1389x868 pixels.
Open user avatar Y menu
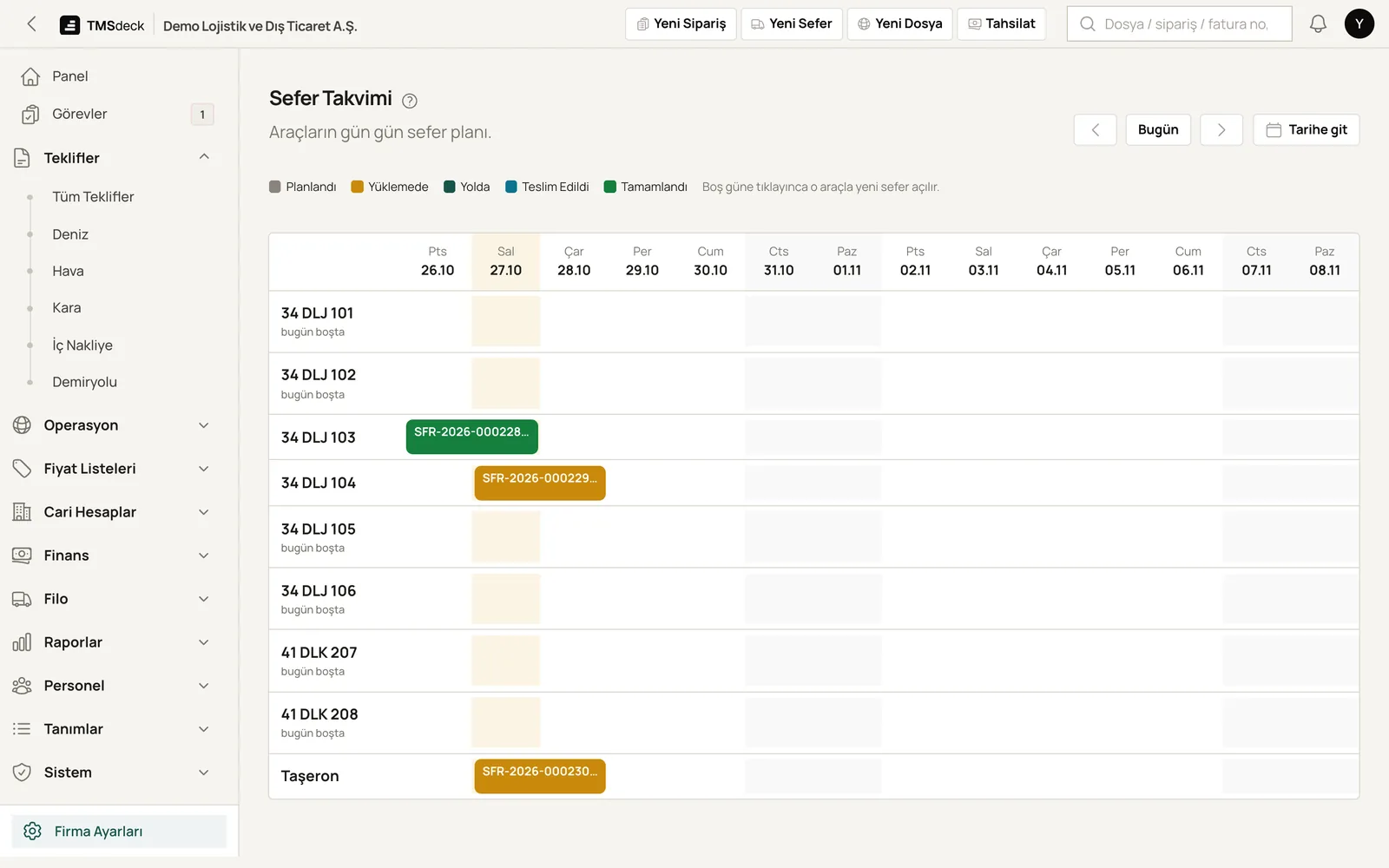(x=1359, y=24)
